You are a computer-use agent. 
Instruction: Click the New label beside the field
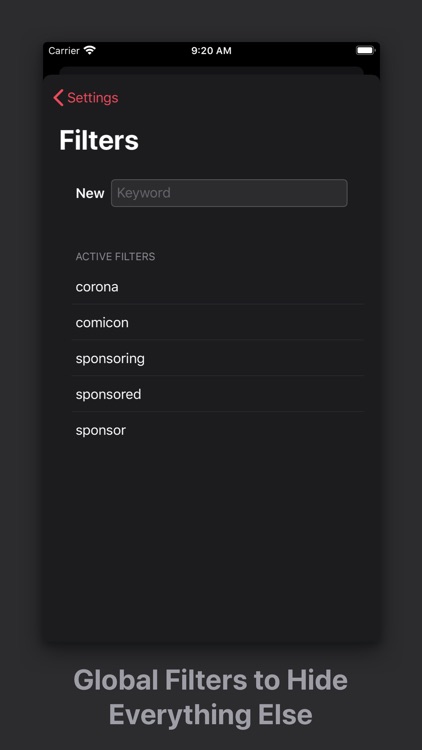[x=90, y=193]
